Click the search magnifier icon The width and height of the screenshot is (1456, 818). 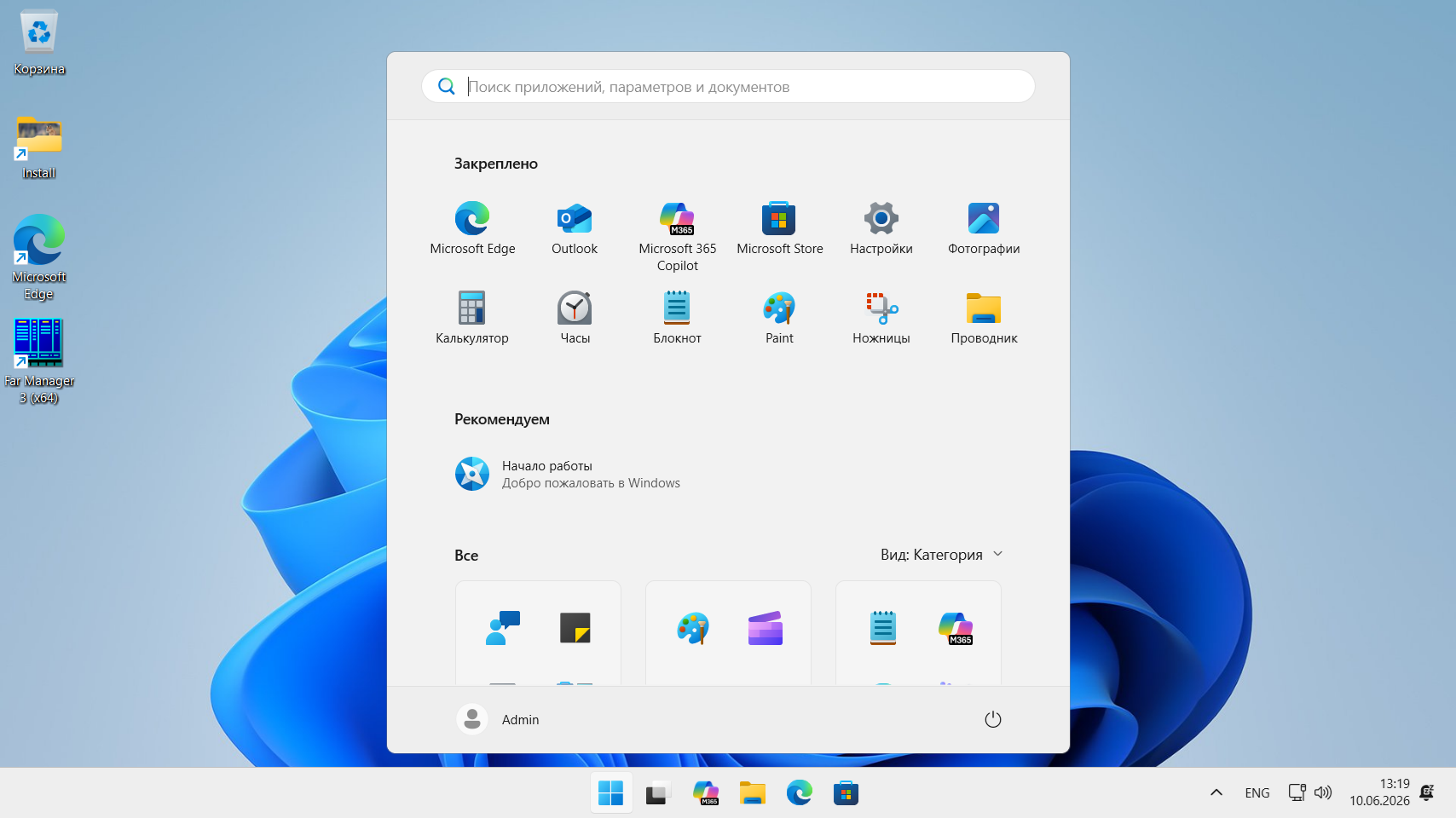446,86
